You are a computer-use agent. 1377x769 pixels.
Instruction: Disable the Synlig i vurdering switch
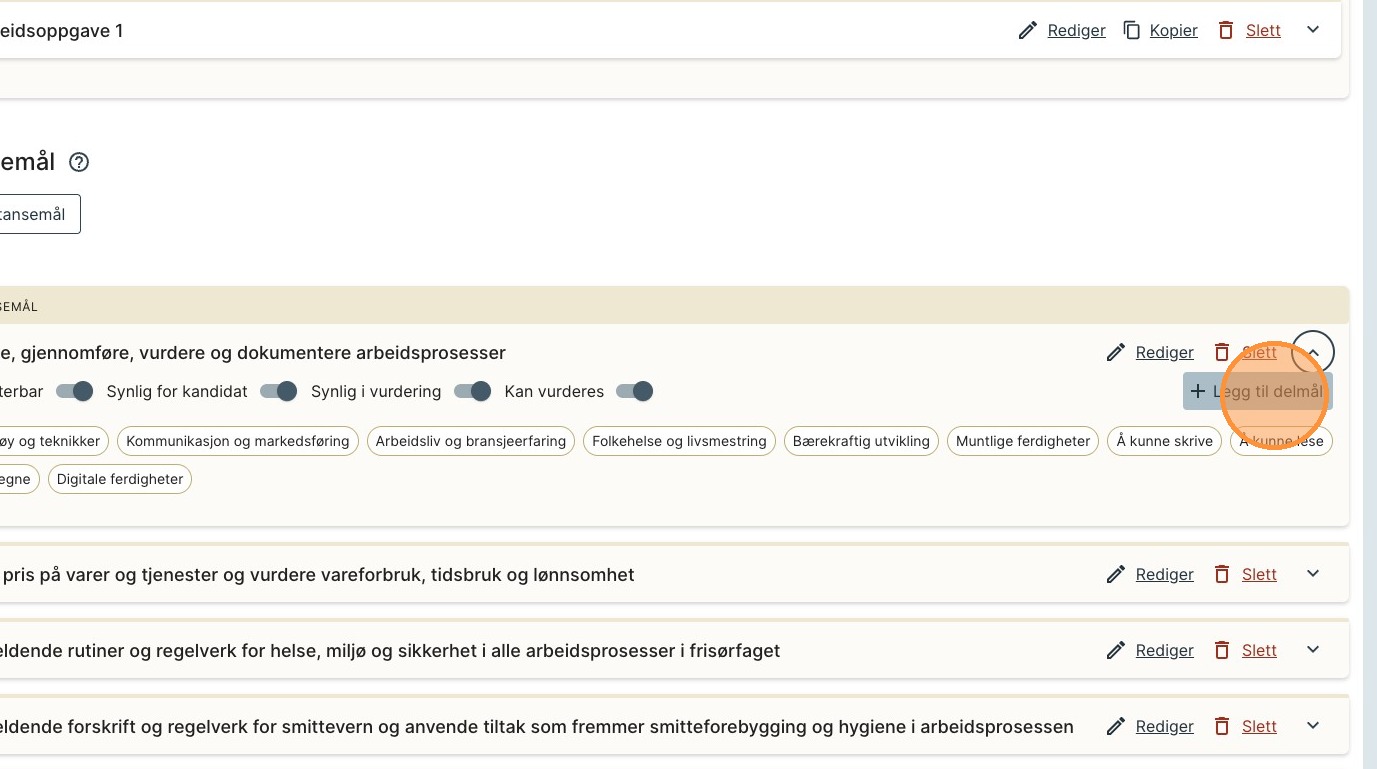click(472, 391)
